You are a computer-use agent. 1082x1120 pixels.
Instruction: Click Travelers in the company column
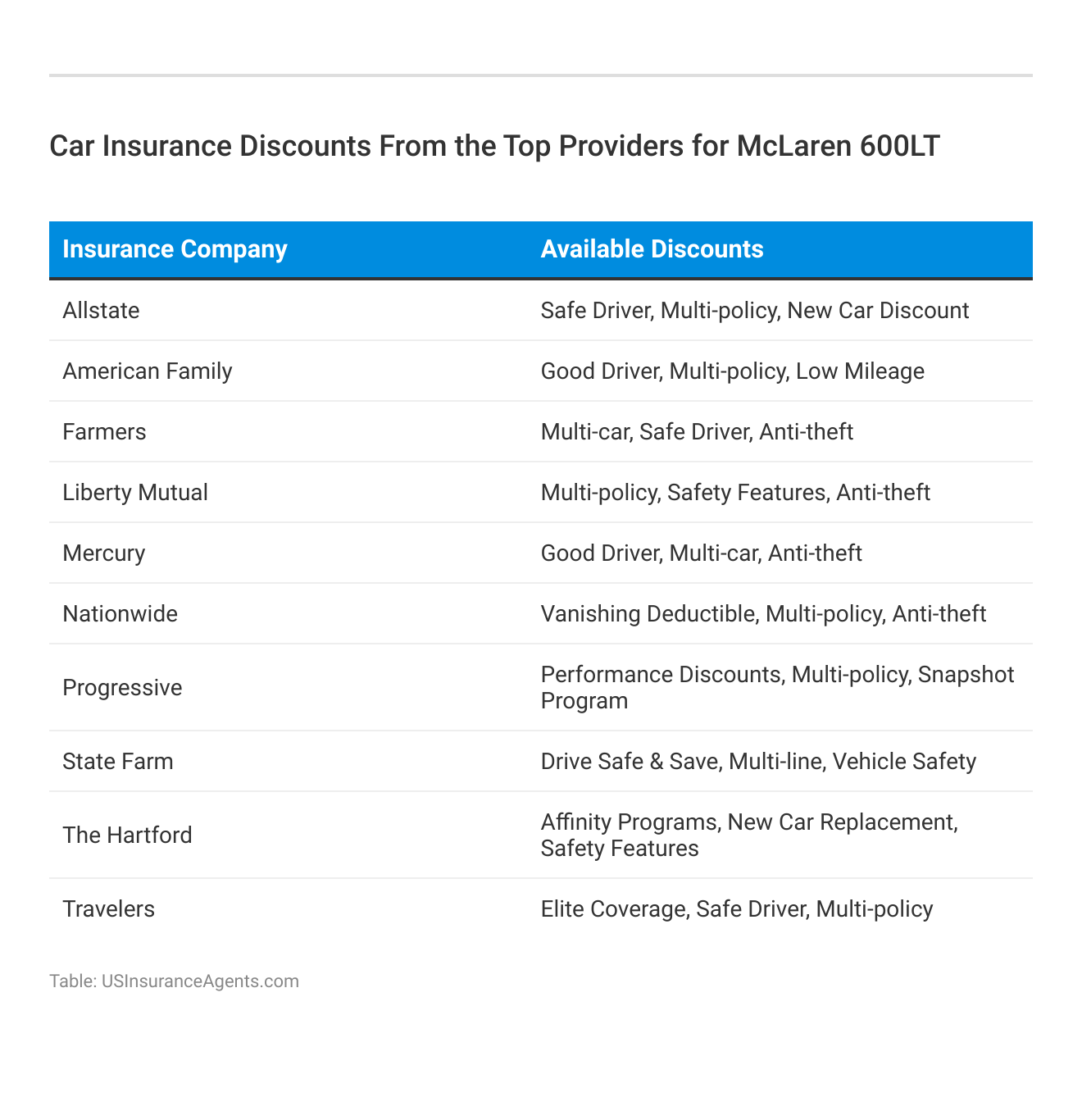pos(108,909)
